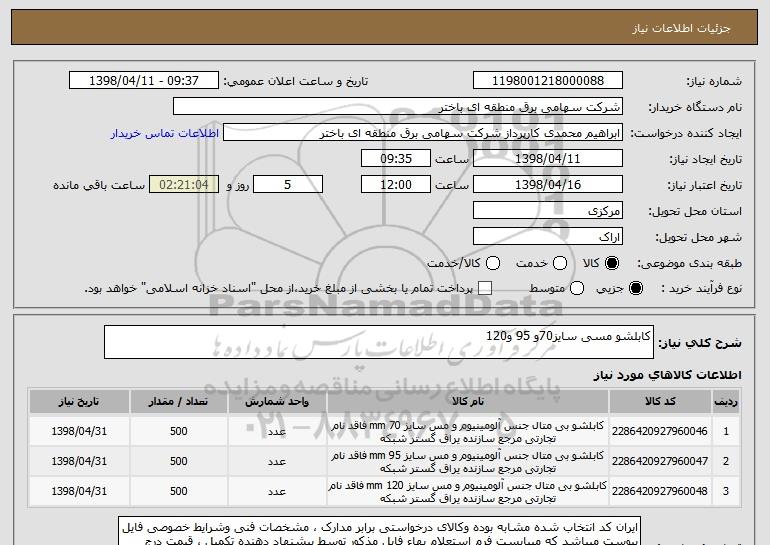Click the 120 mm cable lug item name
This screenshot has height=545, width=770.
coord(468,491)
